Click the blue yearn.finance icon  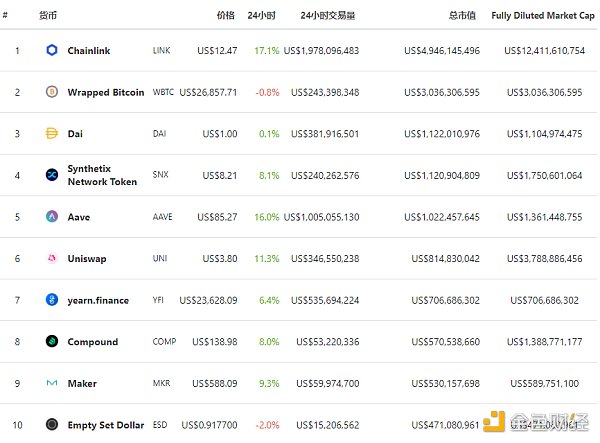(52, 300)
